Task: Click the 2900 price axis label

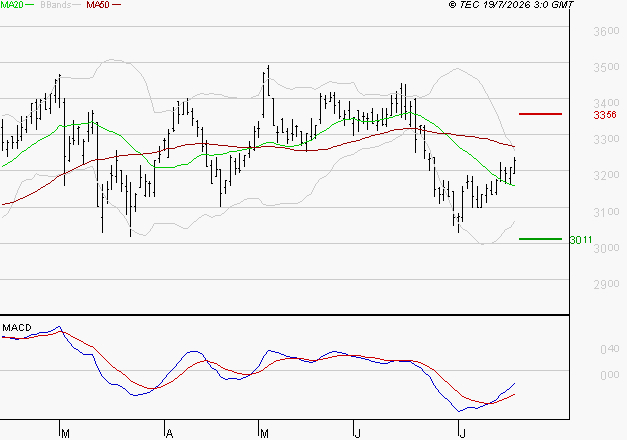Action: (606, 284)
